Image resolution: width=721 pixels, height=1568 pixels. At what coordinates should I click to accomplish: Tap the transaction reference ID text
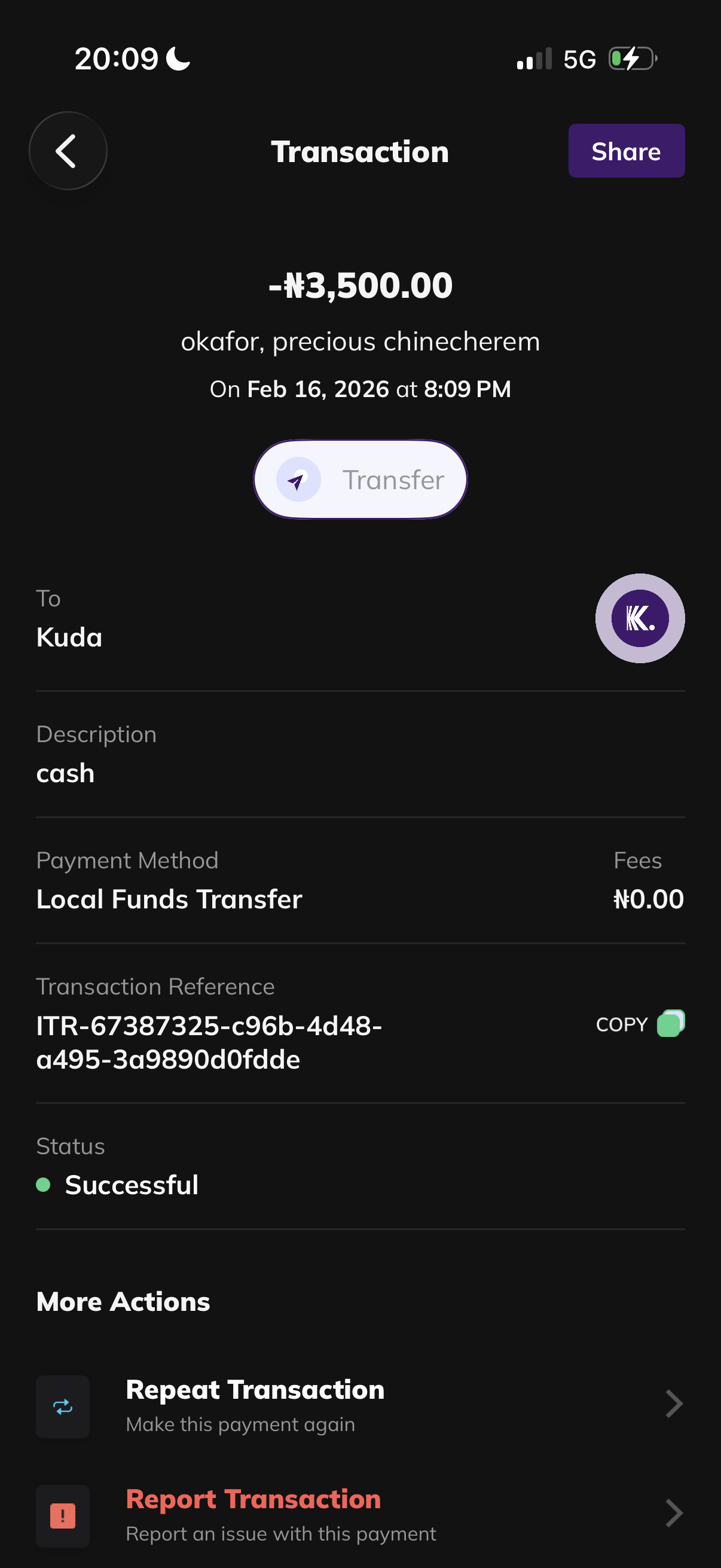(209, 1043)
